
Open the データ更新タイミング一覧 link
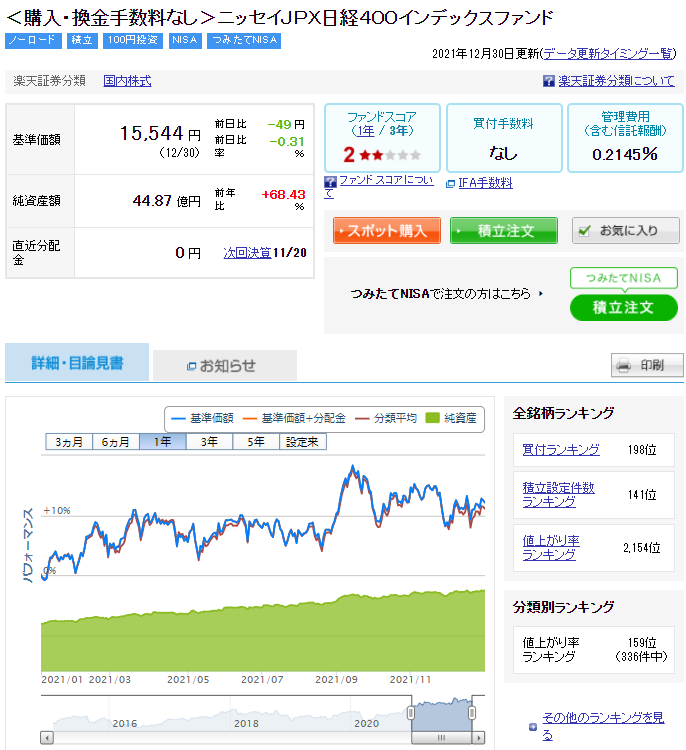[x=608, y=54]
